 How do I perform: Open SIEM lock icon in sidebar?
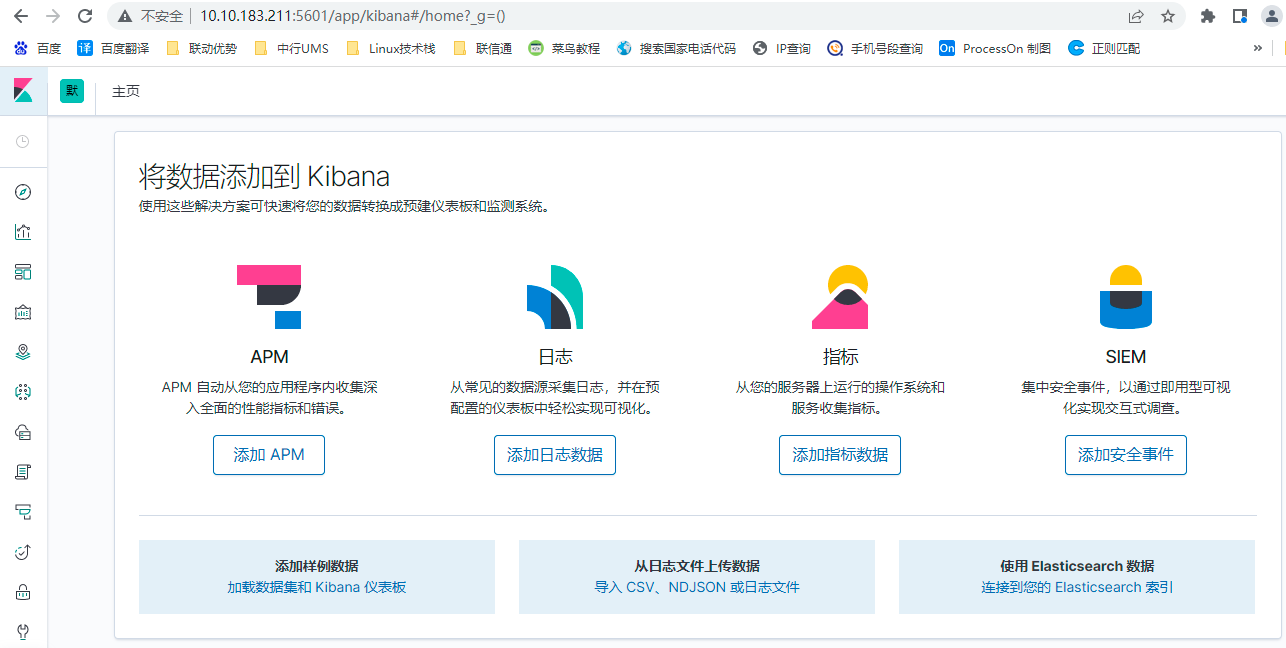click(x=23, y=592)
